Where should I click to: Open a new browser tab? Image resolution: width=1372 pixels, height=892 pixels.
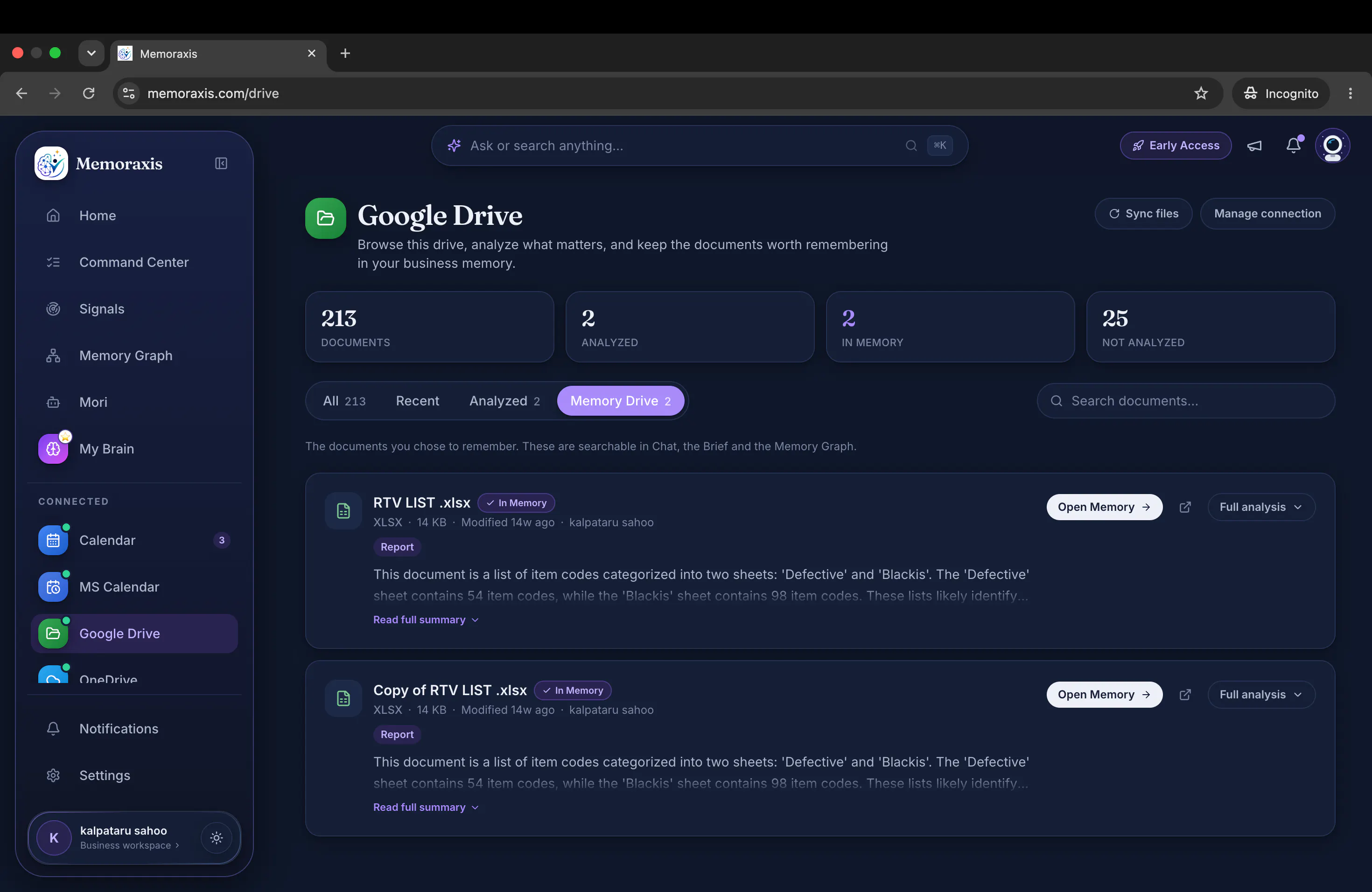tap(345, 53)
